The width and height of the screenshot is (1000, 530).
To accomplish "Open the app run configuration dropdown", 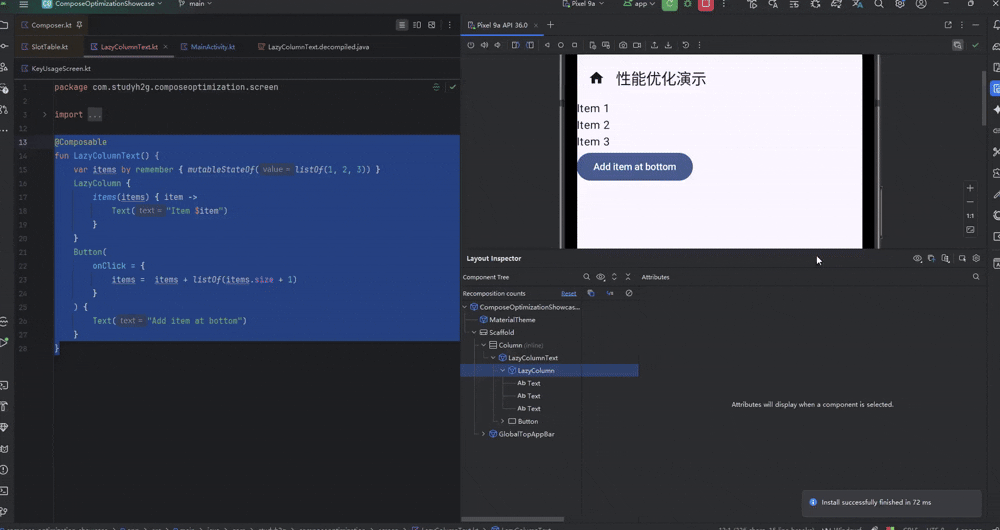I will point(640,4).
